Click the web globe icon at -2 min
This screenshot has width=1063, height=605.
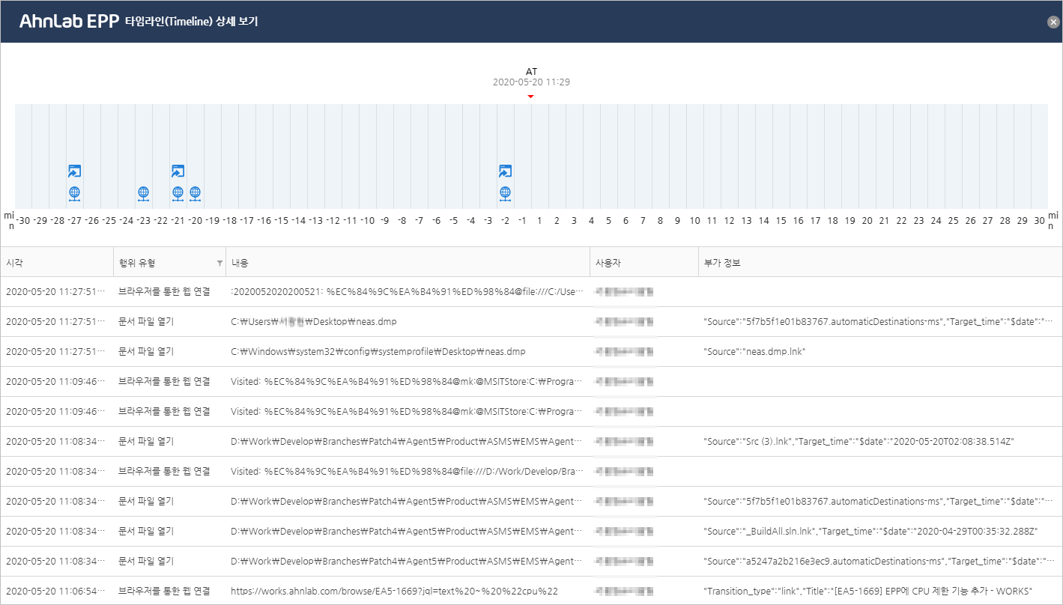click(505, 193)
